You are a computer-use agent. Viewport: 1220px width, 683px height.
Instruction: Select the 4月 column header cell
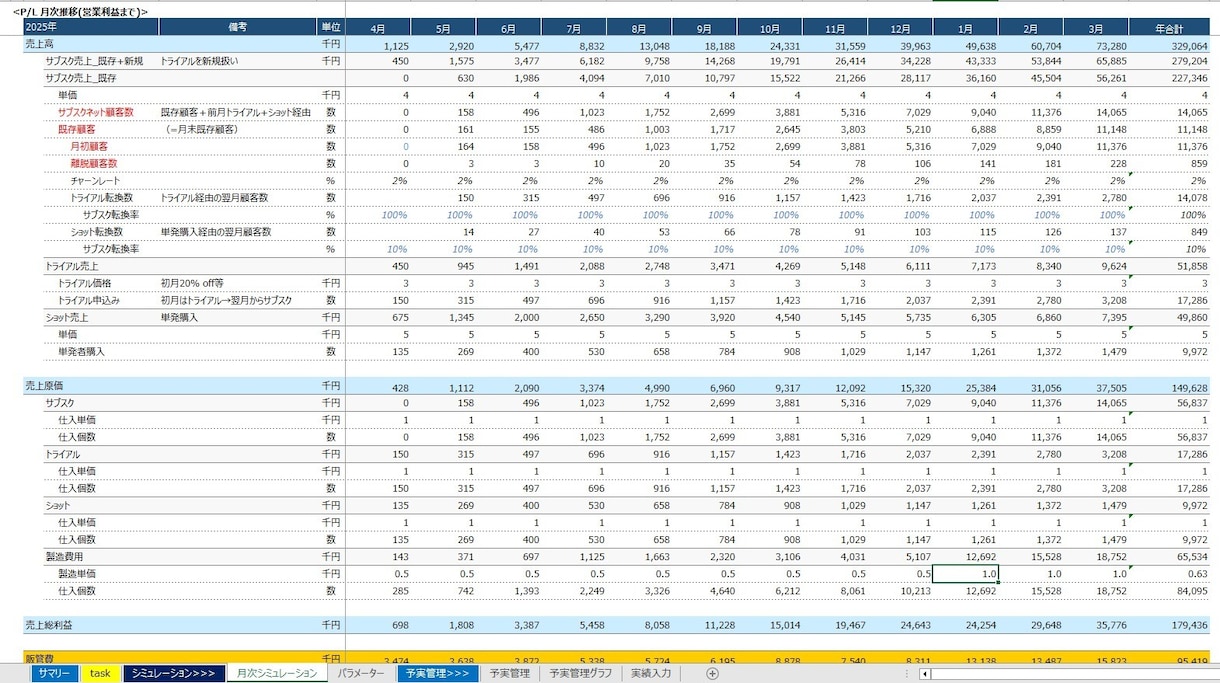[379, 27]
